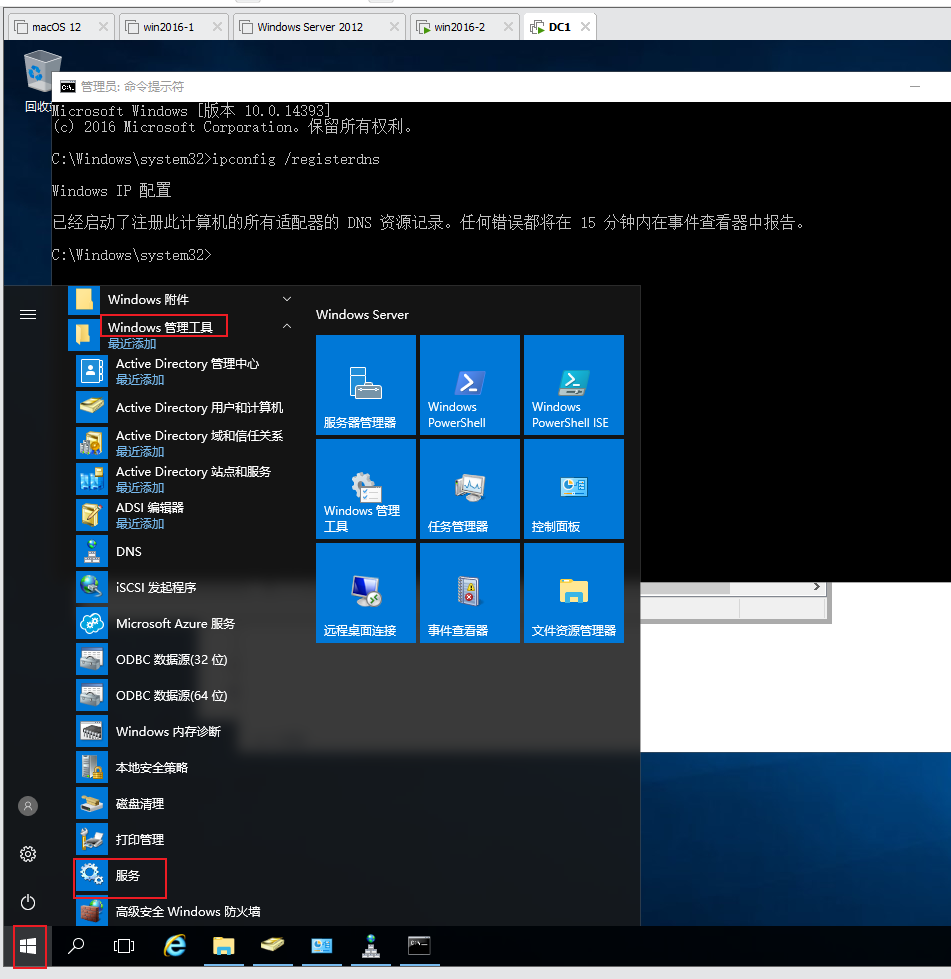Open Windows 管理工具 tile
This screenshot has height=979, width=951.
366,489
